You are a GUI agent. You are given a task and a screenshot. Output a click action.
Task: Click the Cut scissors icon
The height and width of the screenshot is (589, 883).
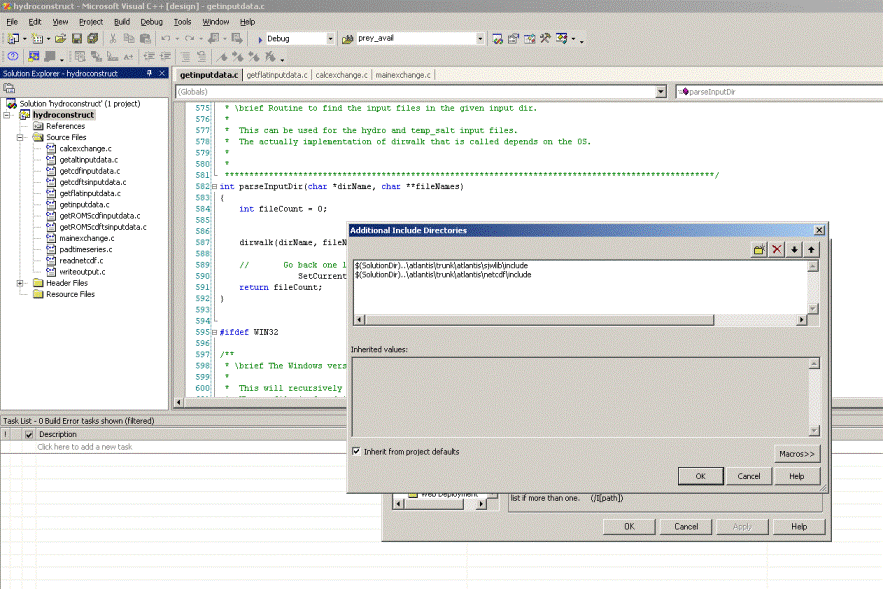click(x=114, y=39)
